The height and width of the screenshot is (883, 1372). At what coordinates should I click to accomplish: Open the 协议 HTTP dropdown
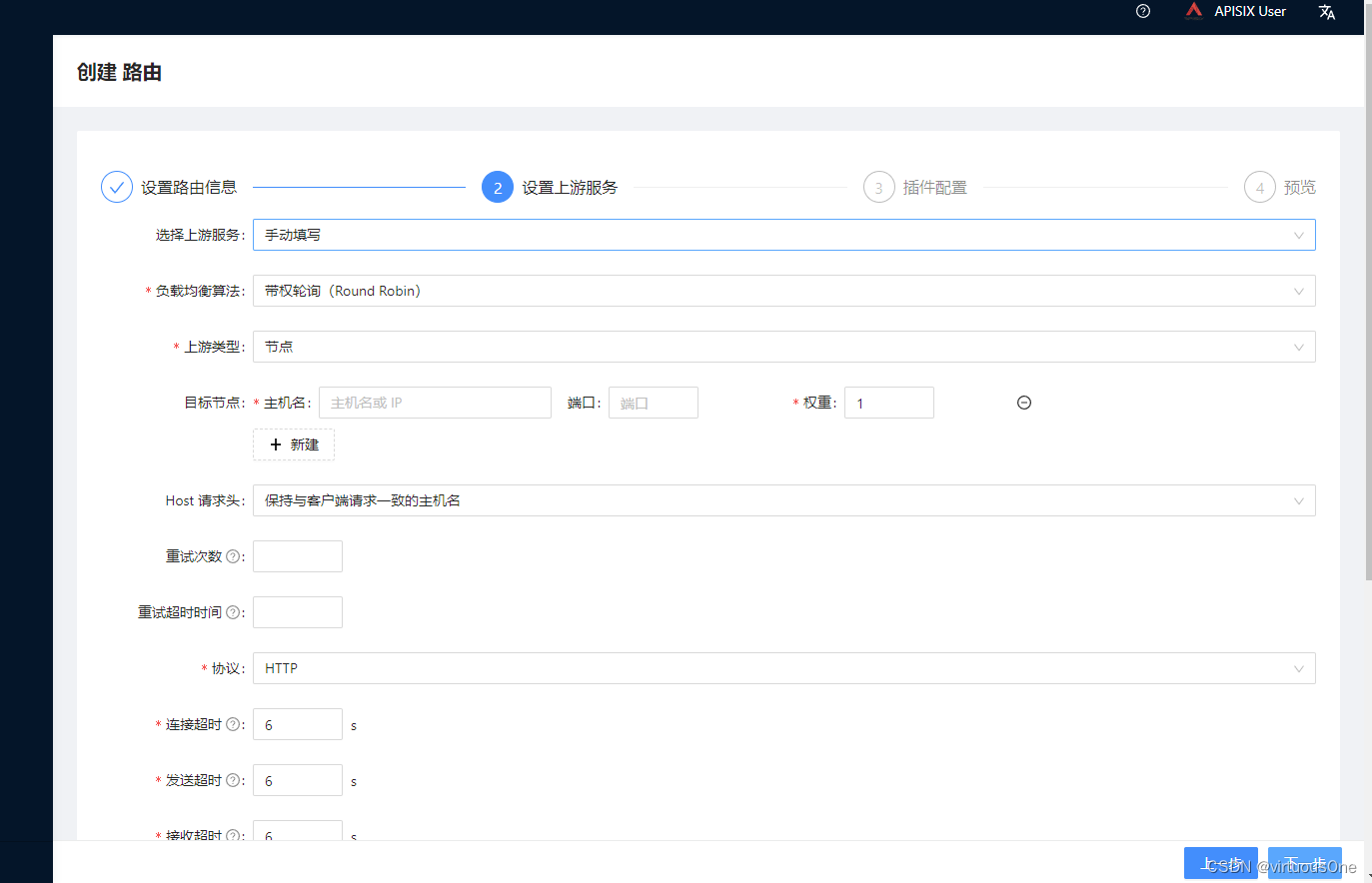click(x=784, y=668)
